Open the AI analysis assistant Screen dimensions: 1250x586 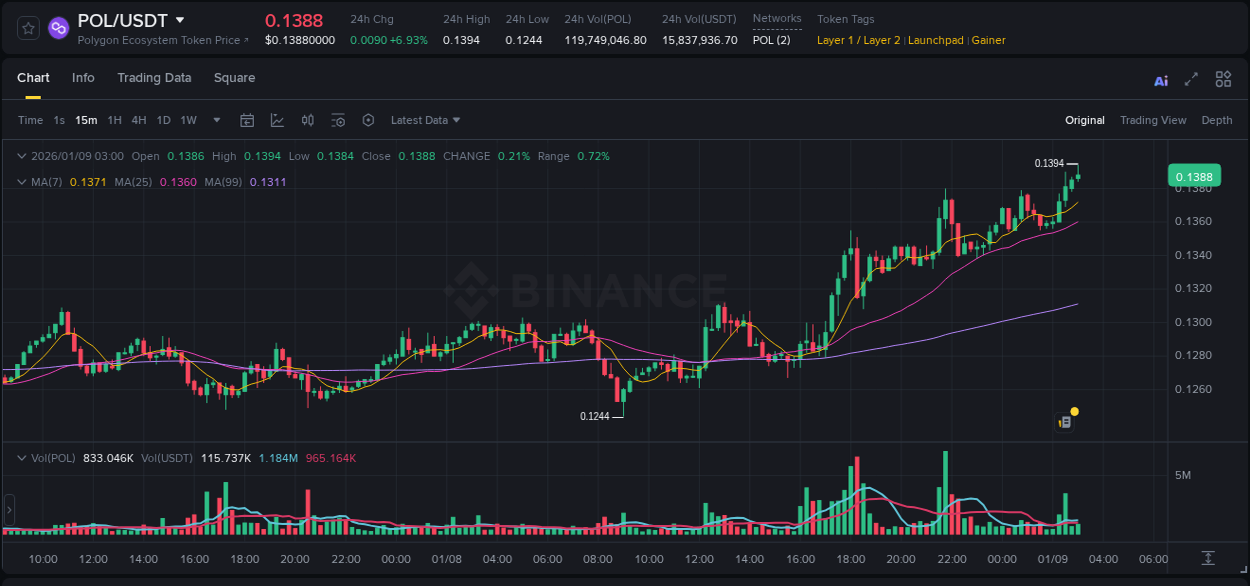(1161, 79)
